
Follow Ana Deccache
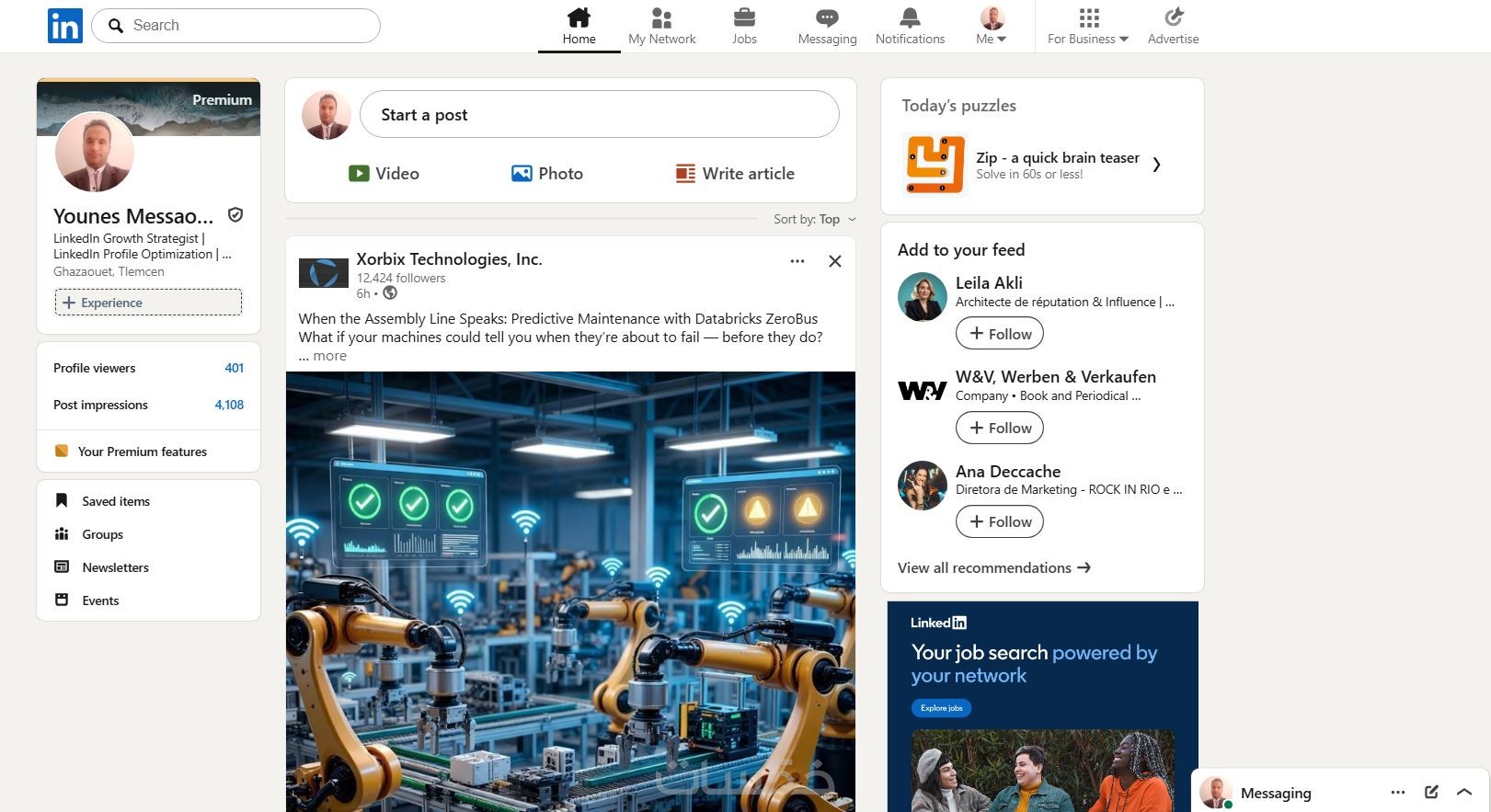[1000, 521]
